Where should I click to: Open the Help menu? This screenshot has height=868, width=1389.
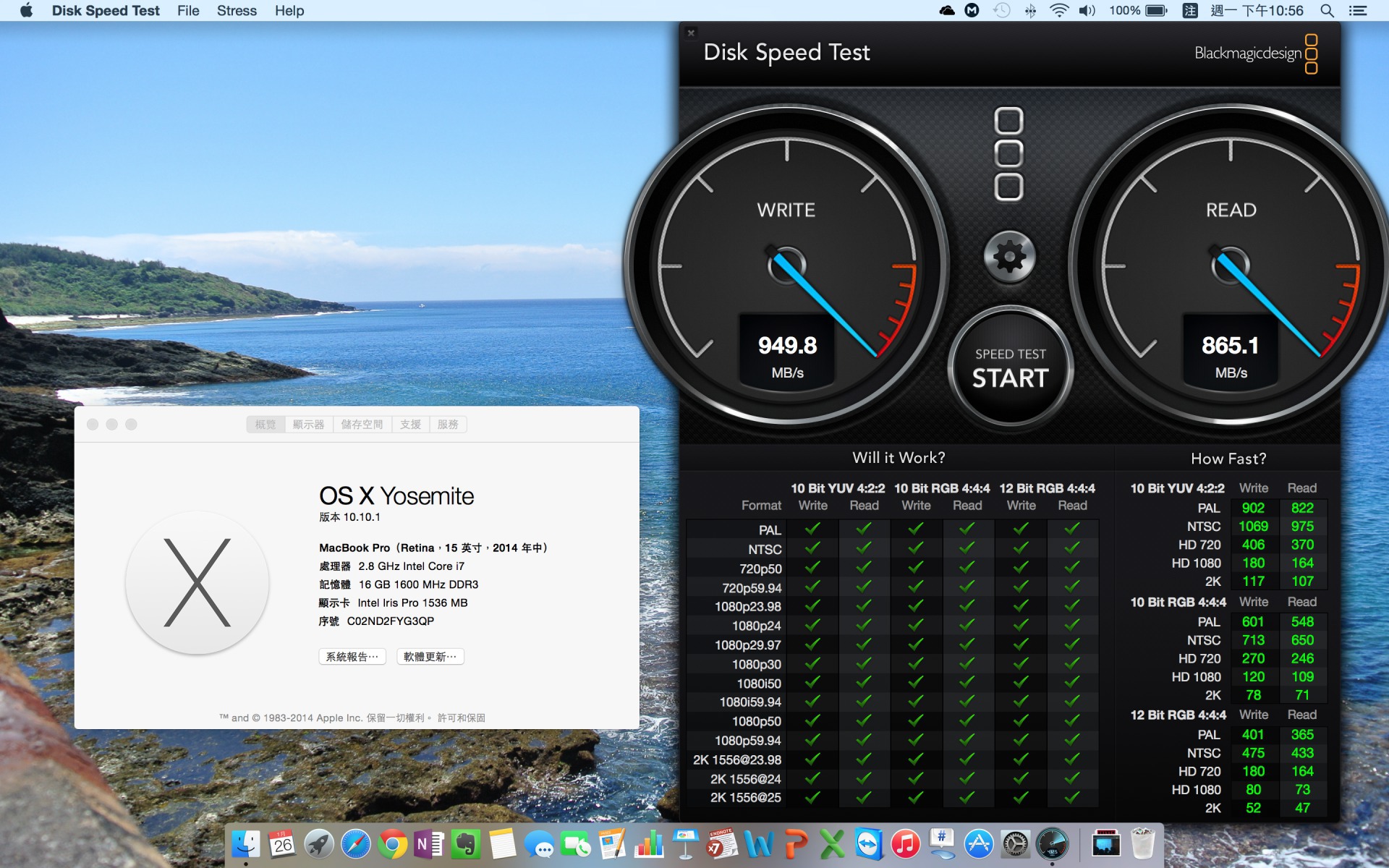(x=289, y=11)
